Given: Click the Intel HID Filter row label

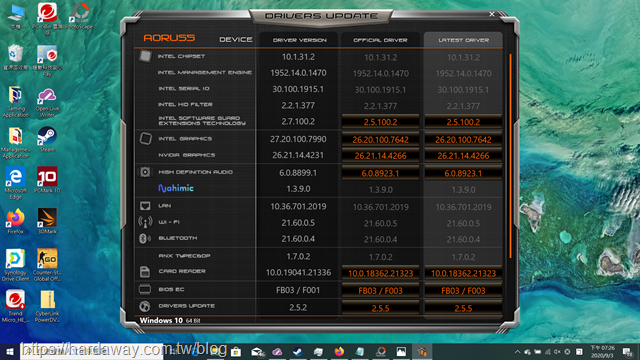Looking at the screenshot, I should click(185, 104).
